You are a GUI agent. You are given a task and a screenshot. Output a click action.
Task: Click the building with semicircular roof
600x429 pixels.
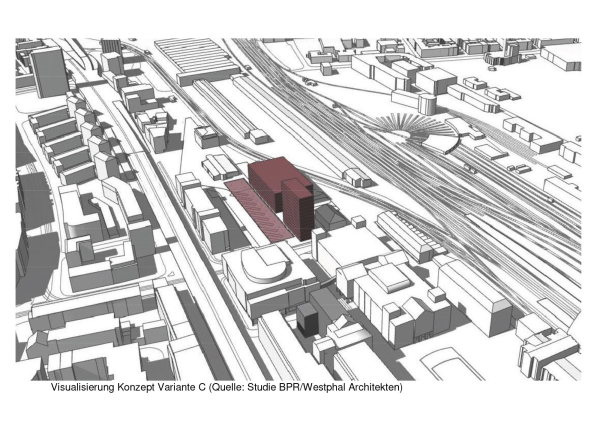(262, 268)
